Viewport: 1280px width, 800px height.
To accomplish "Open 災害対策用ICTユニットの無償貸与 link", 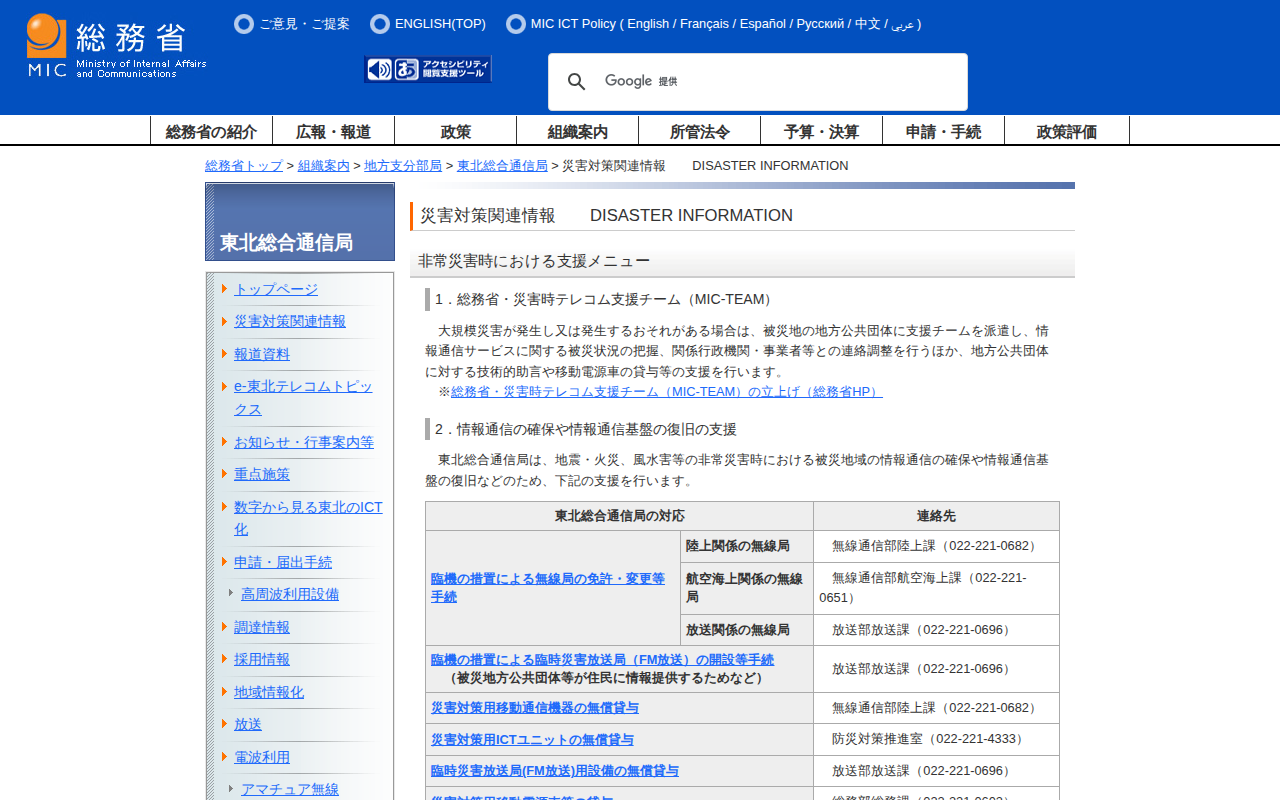I will point(532,740).
